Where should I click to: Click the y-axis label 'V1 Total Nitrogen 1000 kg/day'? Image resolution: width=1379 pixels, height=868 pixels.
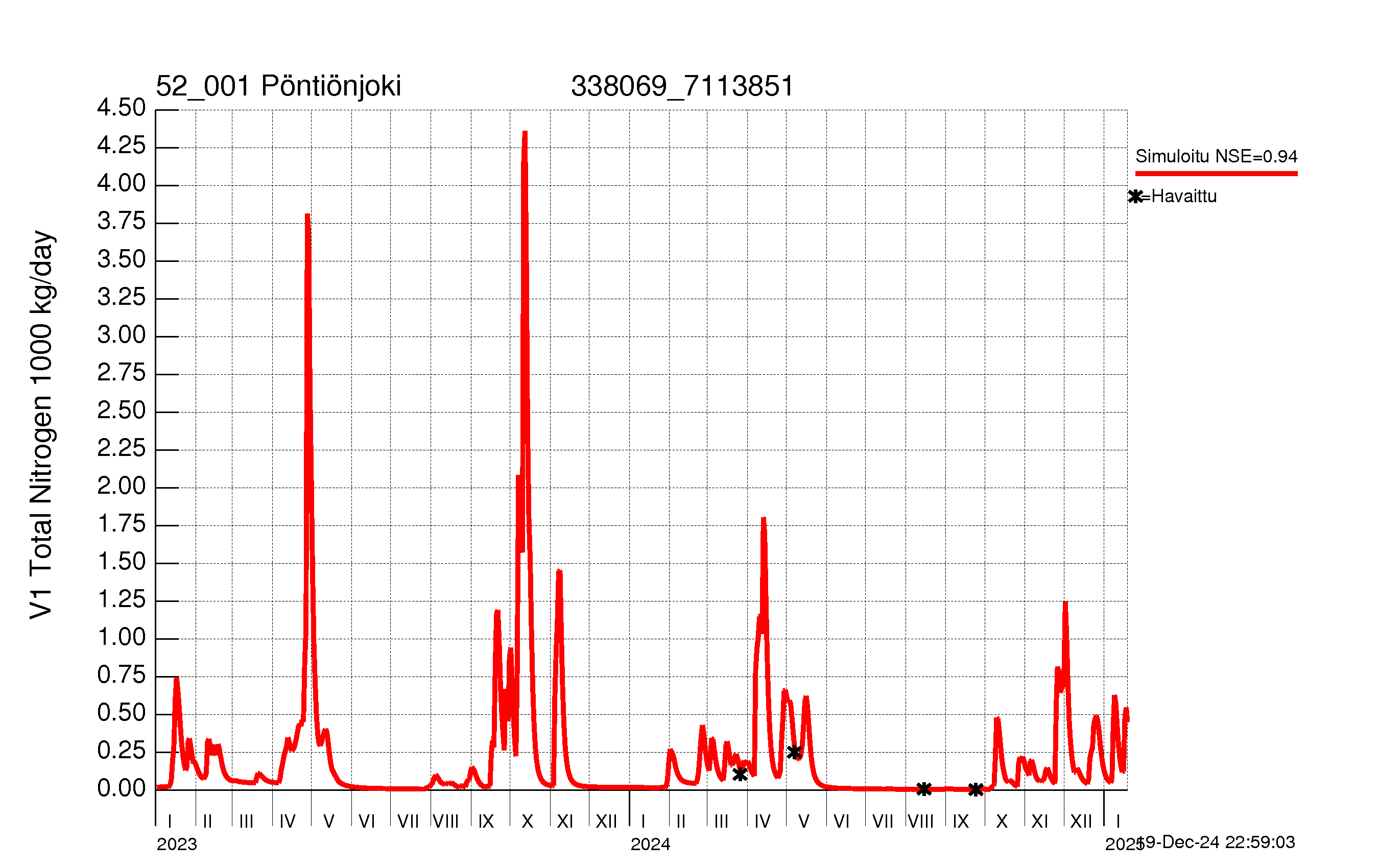pos(42,425)
